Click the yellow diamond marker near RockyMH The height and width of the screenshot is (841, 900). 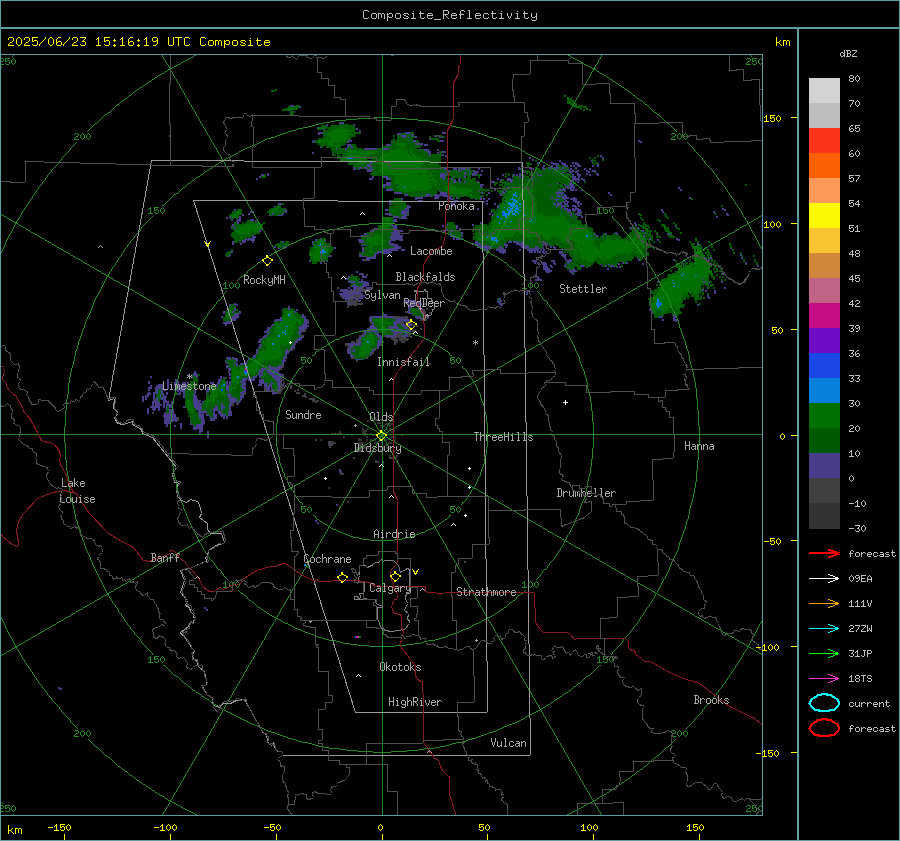click(267, 261)
